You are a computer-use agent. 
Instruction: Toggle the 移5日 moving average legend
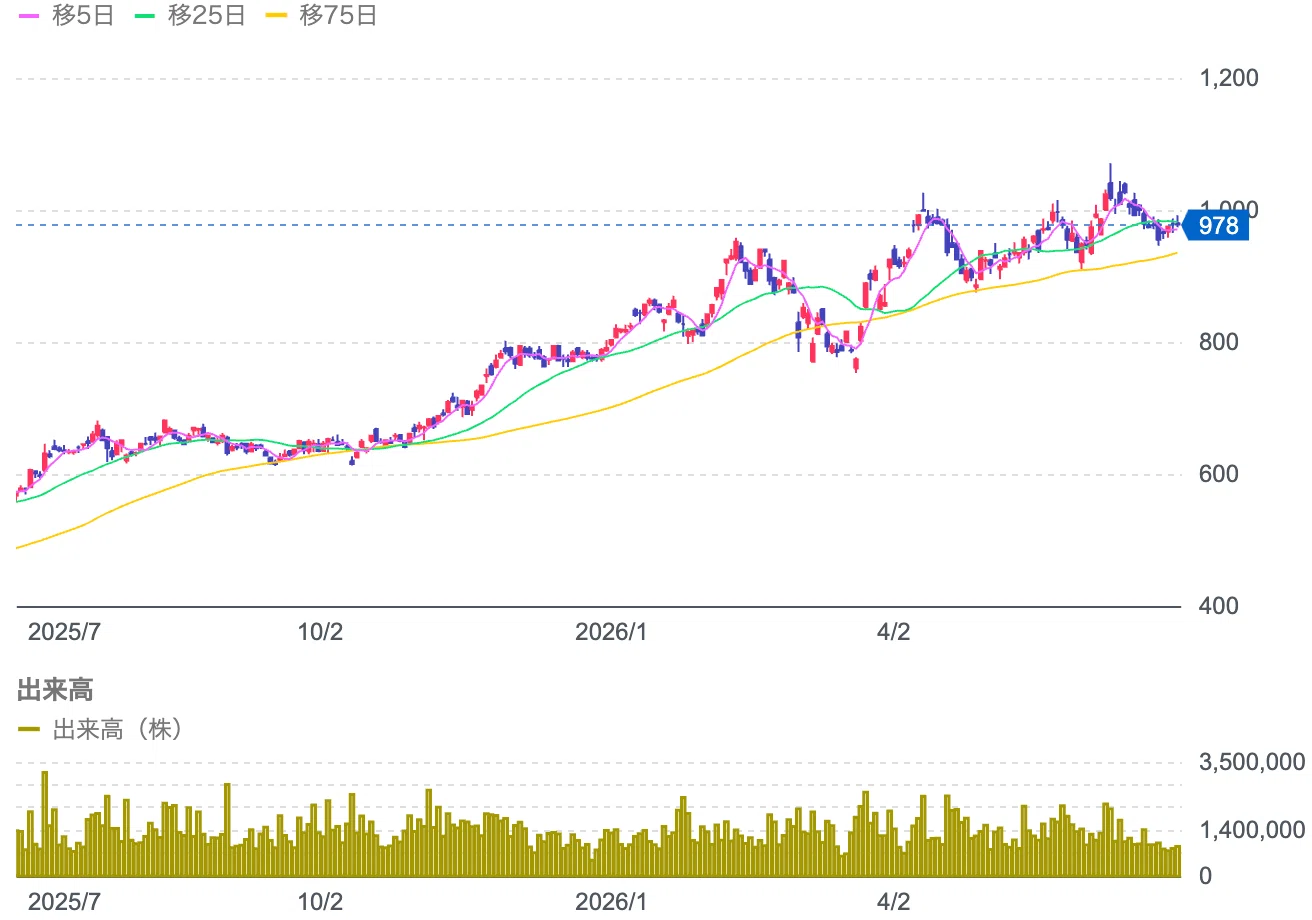coord(66,17)
